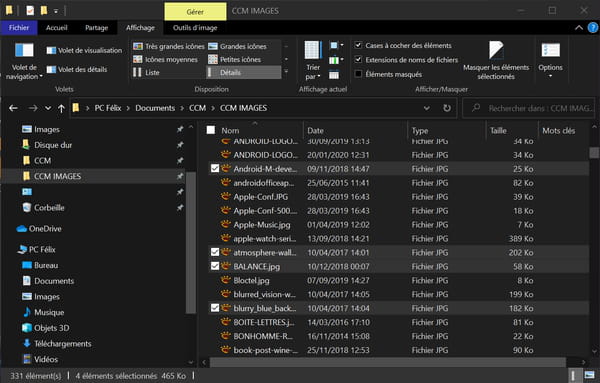Viewport: 600px width, 383px height.
Task: Toggle the Volet de visualisation pane
Action: point(84,51)
